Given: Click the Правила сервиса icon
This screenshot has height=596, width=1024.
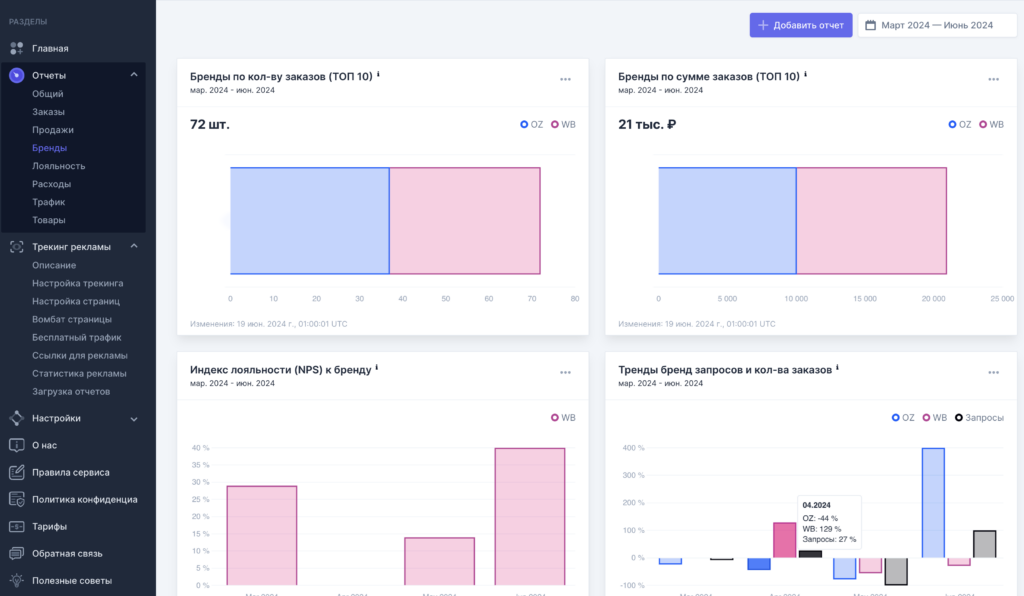Looking at the screenshot, I should [x=16, y=472].
